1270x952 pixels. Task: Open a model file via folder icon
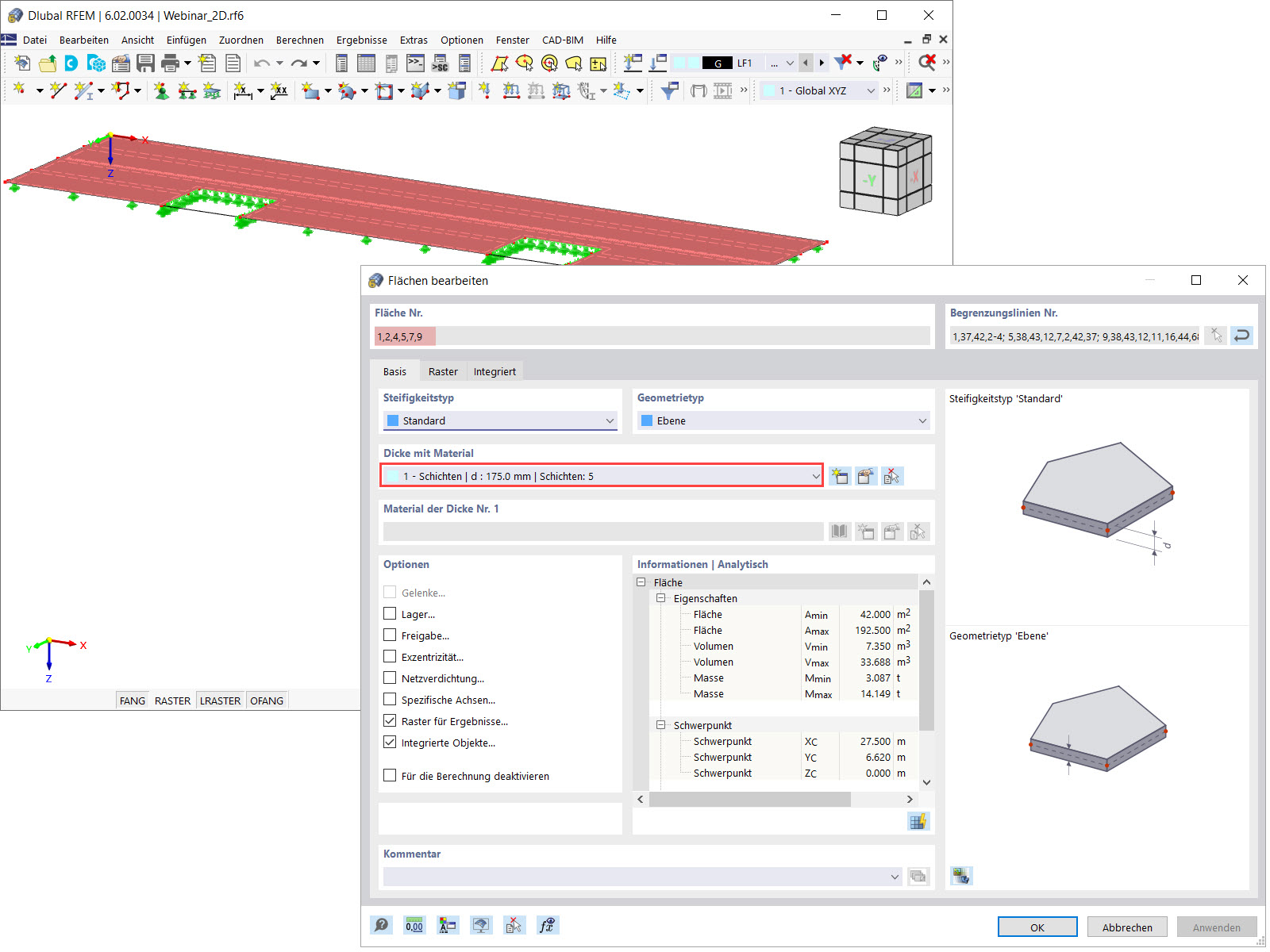(48, 63)
